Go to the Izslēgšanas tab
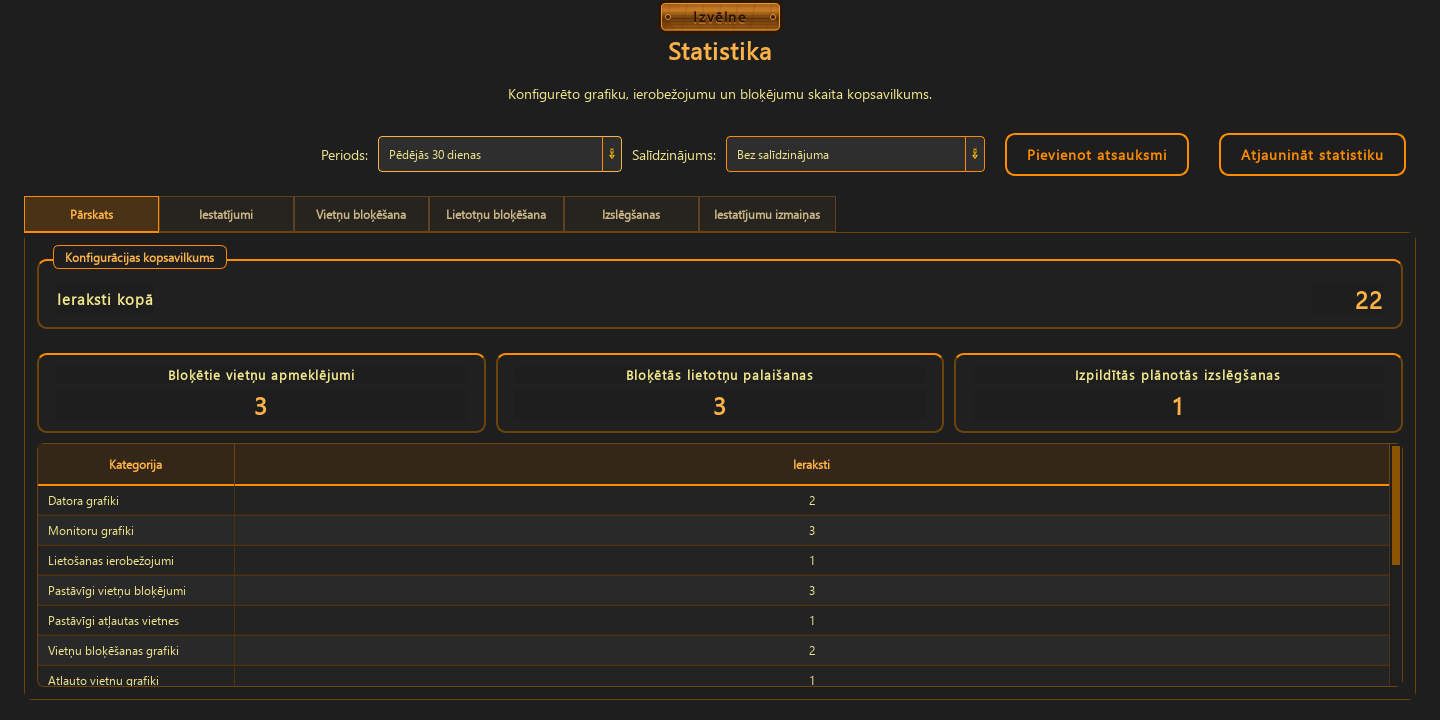Screen dimensions: 1440x720 [631, 215]
